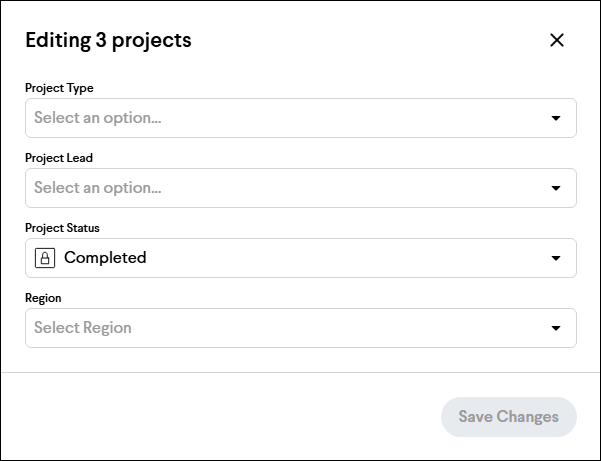Expand the Select Region dropdown
This screenshot has width=601, height=461.
[301, 328]
